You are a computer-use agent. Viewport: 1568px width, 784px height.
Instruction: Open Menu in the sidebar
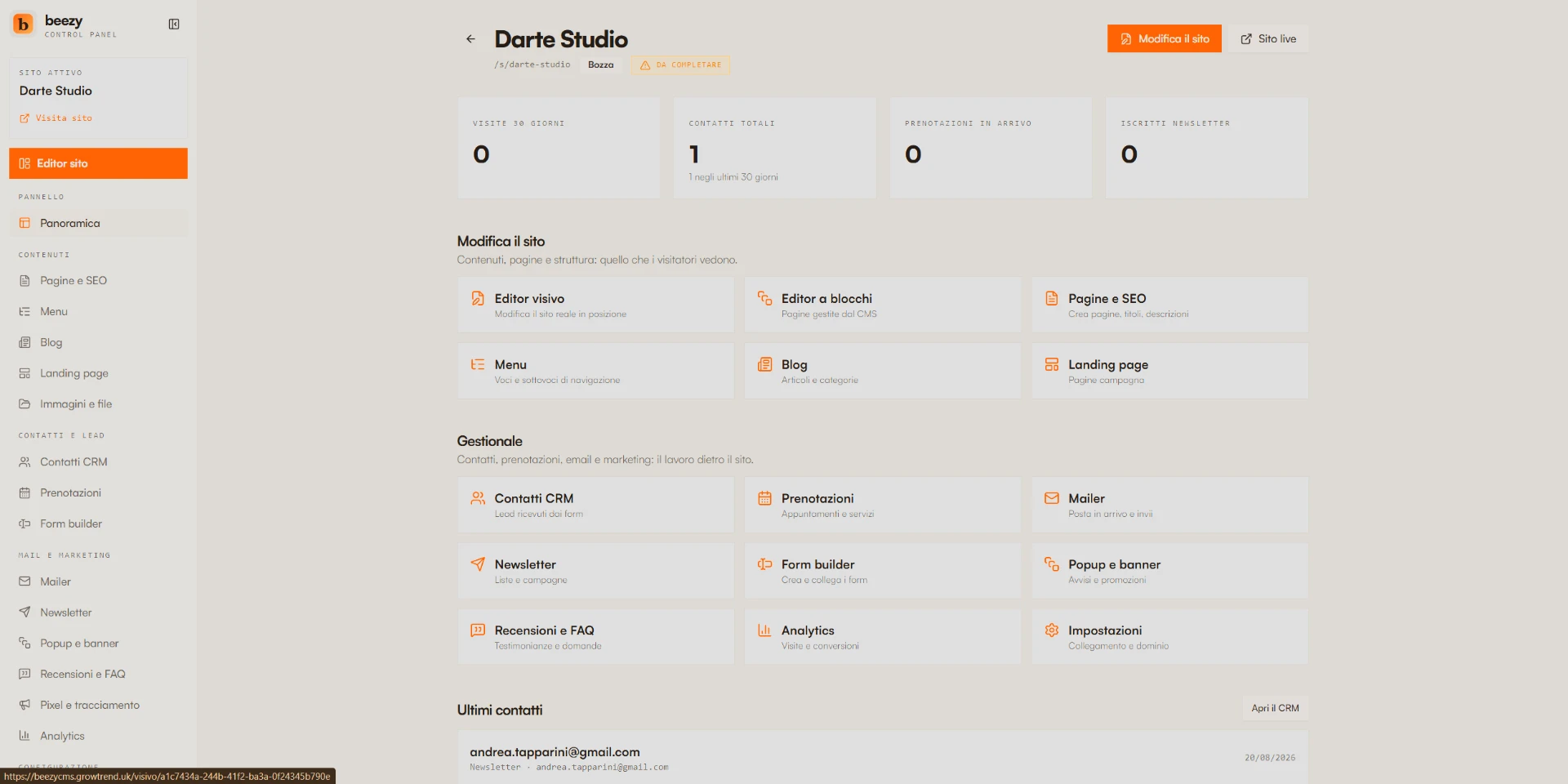tap(98, 312)
